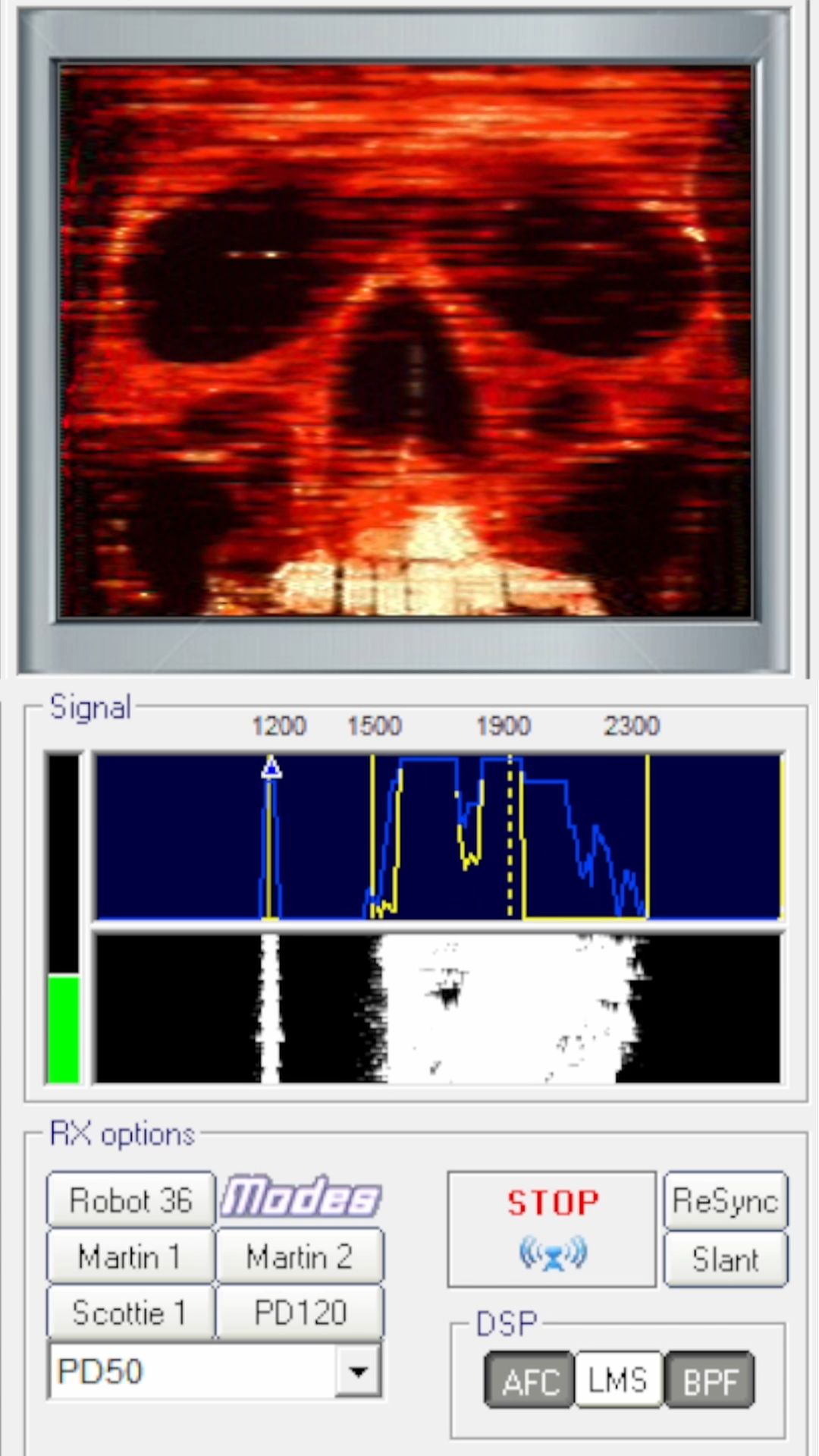The height and width of the screenshot is (1456, 819).
Task: Click the Modes logo icon
Action: click(300, 1198)
